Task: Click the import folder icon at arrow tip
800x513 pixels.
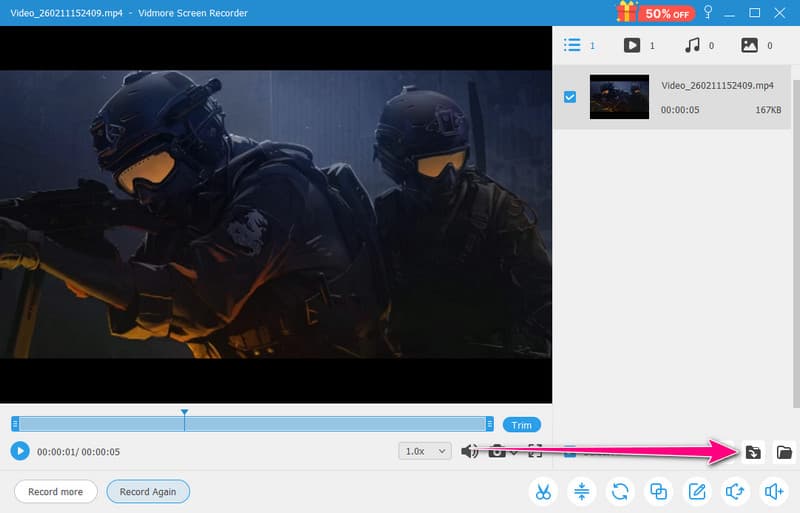Action: [753, 452]
